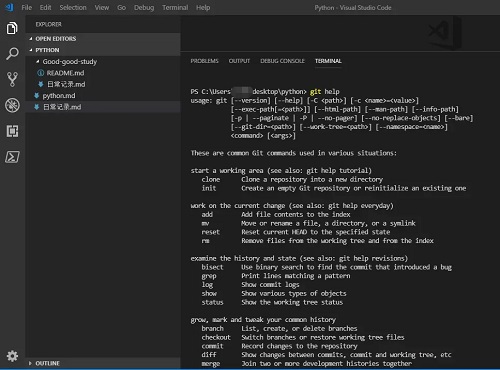Open the Search view icon
The height and width of the screenshot is (370, 500).
click(12, 54)
